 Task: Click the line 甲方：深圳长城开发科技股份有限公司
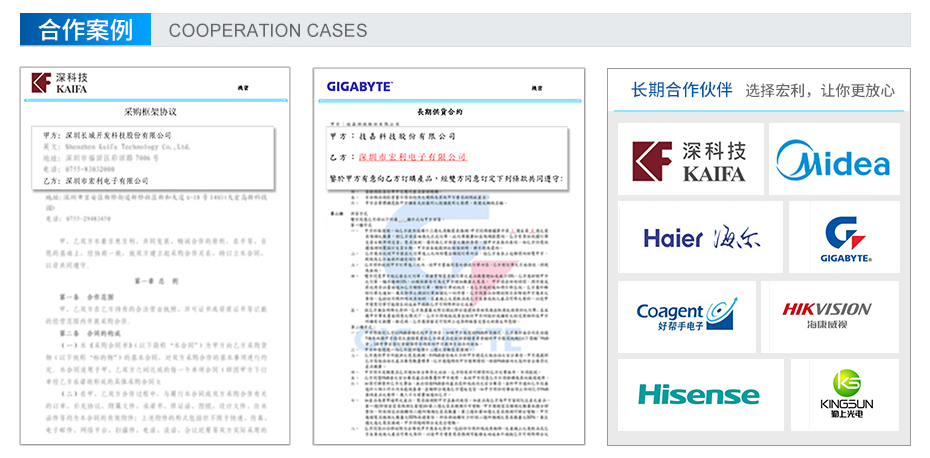tap(107, 136)
